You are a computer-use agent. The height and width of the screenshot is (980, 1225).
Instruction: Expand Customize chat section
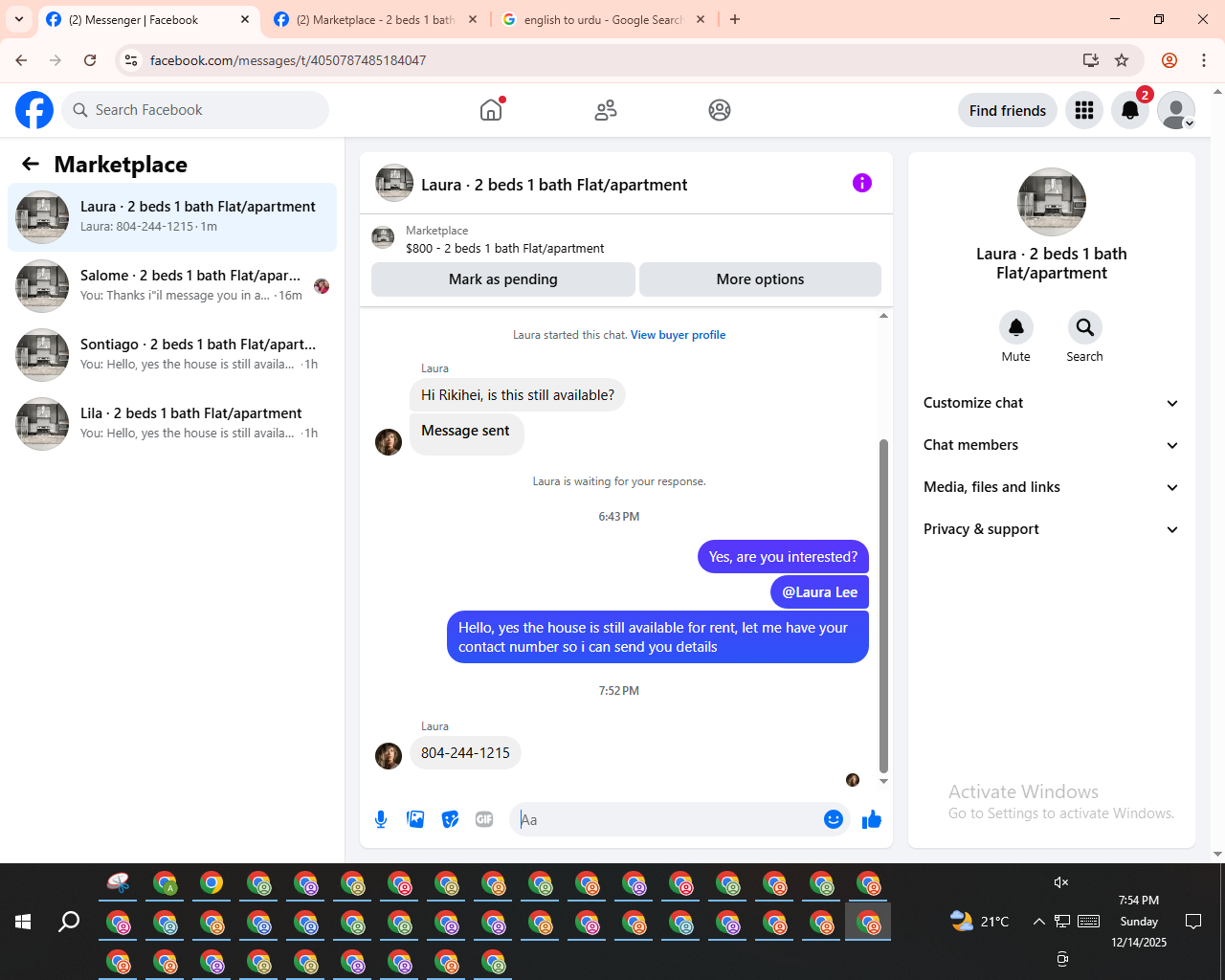(x=1052, y=403)
